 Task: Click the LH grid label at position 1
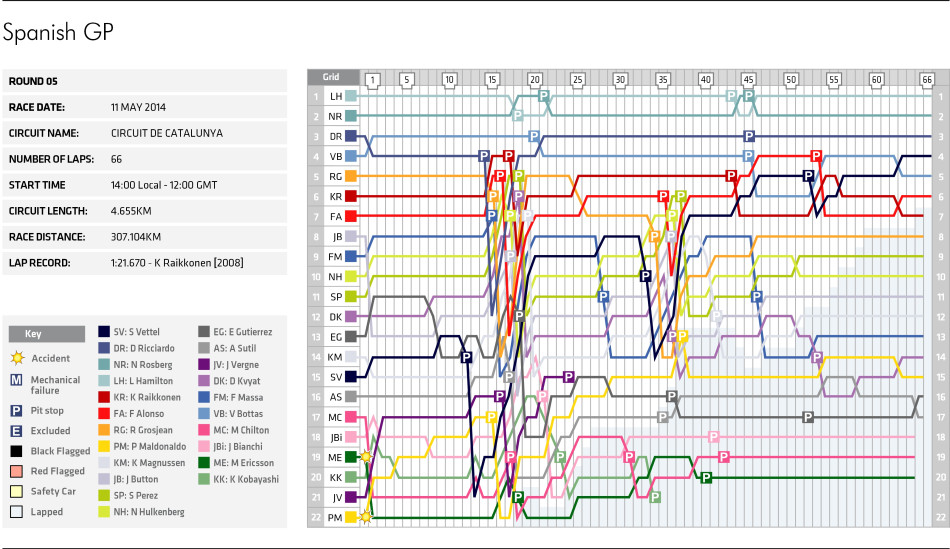point(335,96)
